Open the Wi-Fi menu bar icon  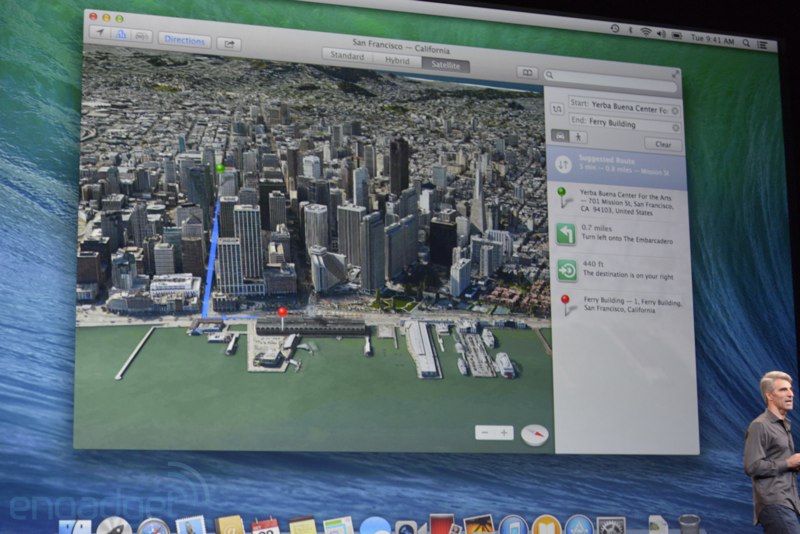click(x=646, y=32)
